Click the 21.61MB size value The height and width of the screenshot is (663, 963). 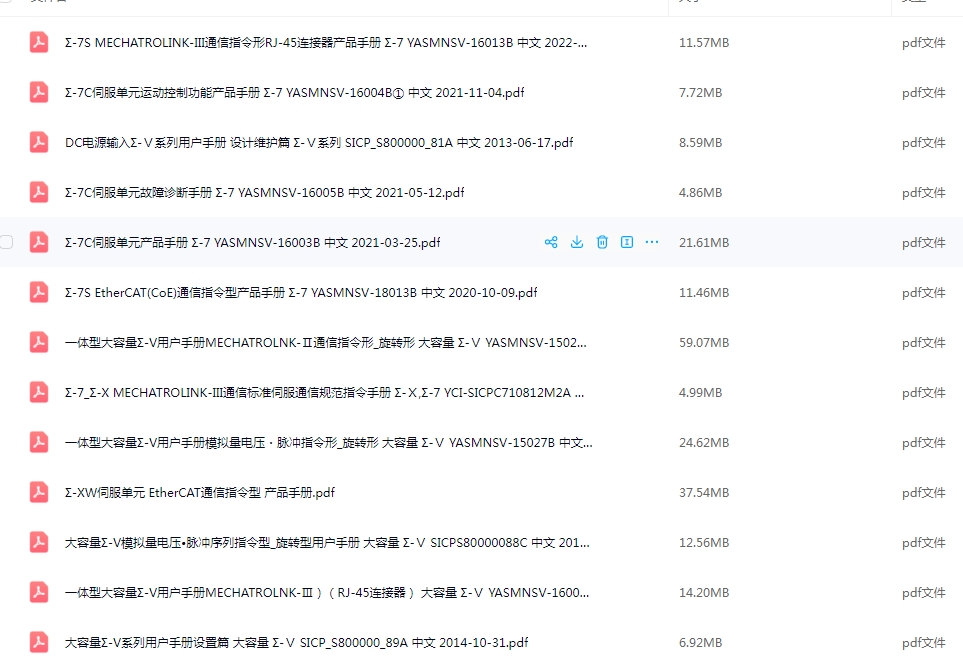click(x=704, y=242)
